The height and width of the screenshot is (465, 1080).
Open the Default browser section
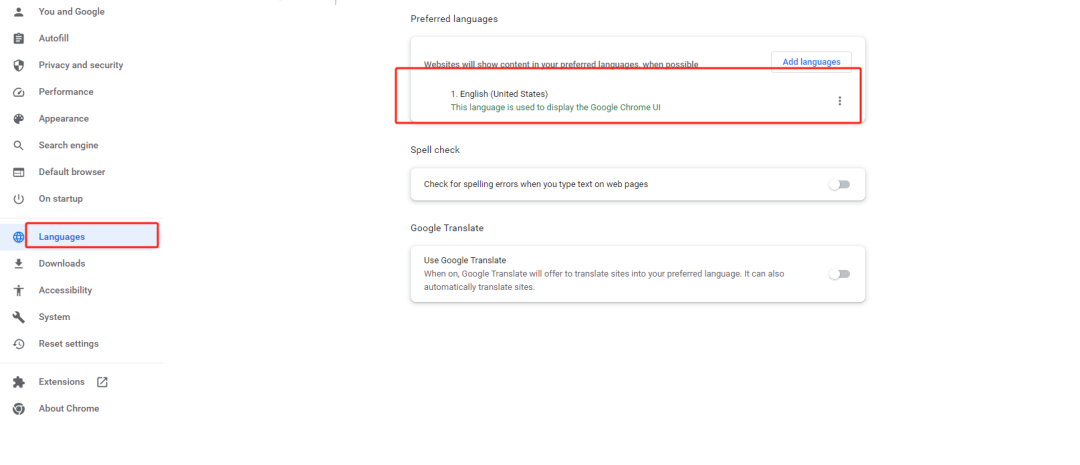(72, 172)
